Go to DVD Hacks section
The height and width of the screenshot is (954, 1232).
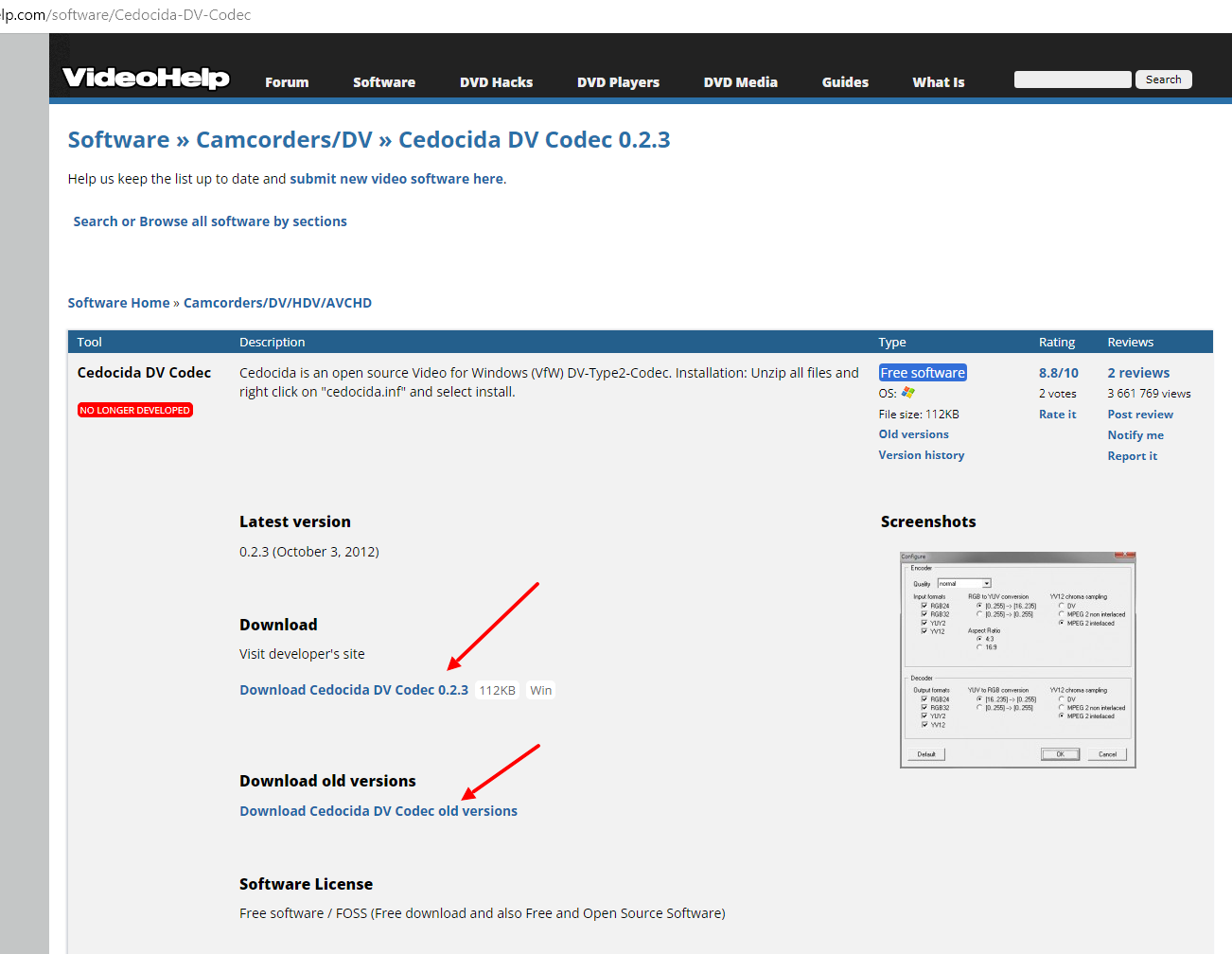coord(497,82)
